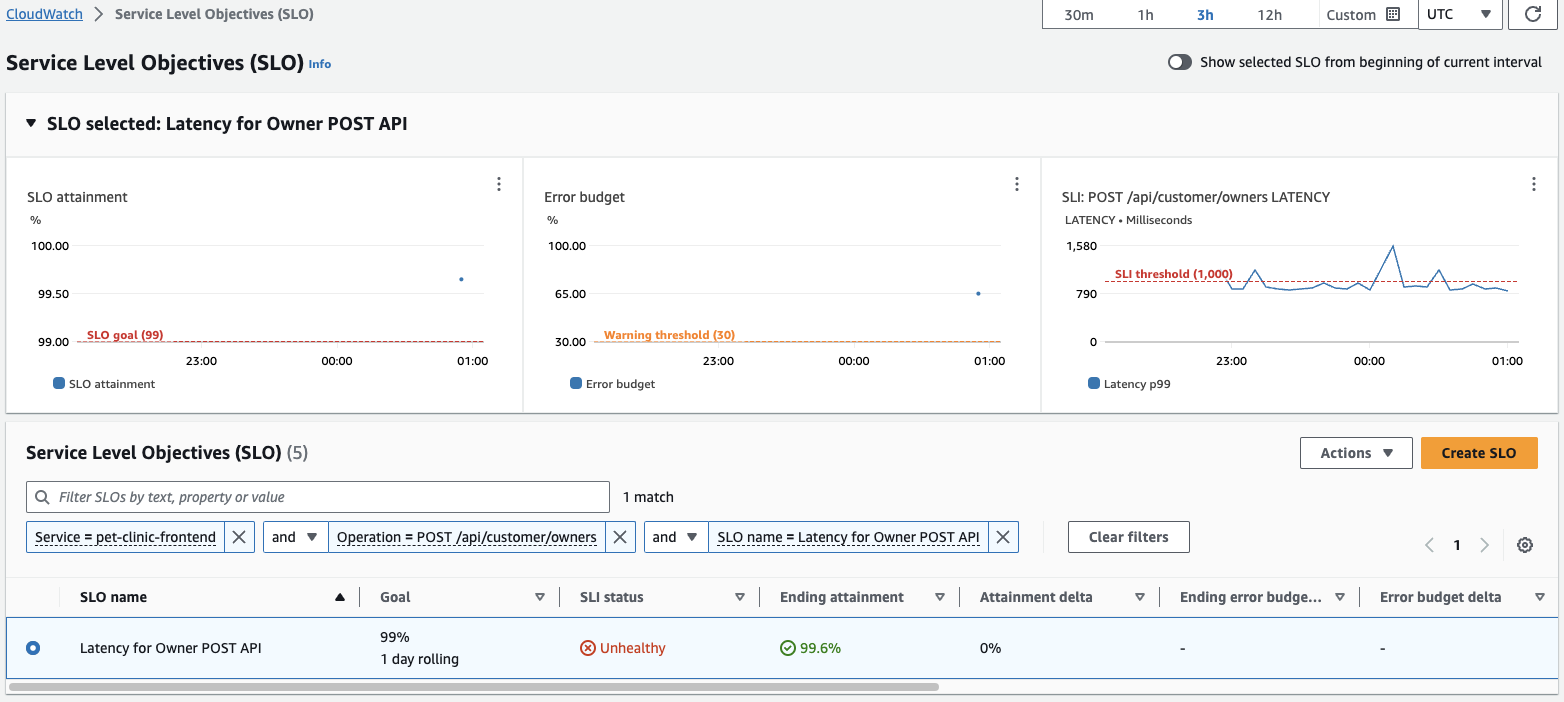This screenshot has width=1564, height=702.
Task: Open the UTC timezone dropdown
Action: (1459, 14)
